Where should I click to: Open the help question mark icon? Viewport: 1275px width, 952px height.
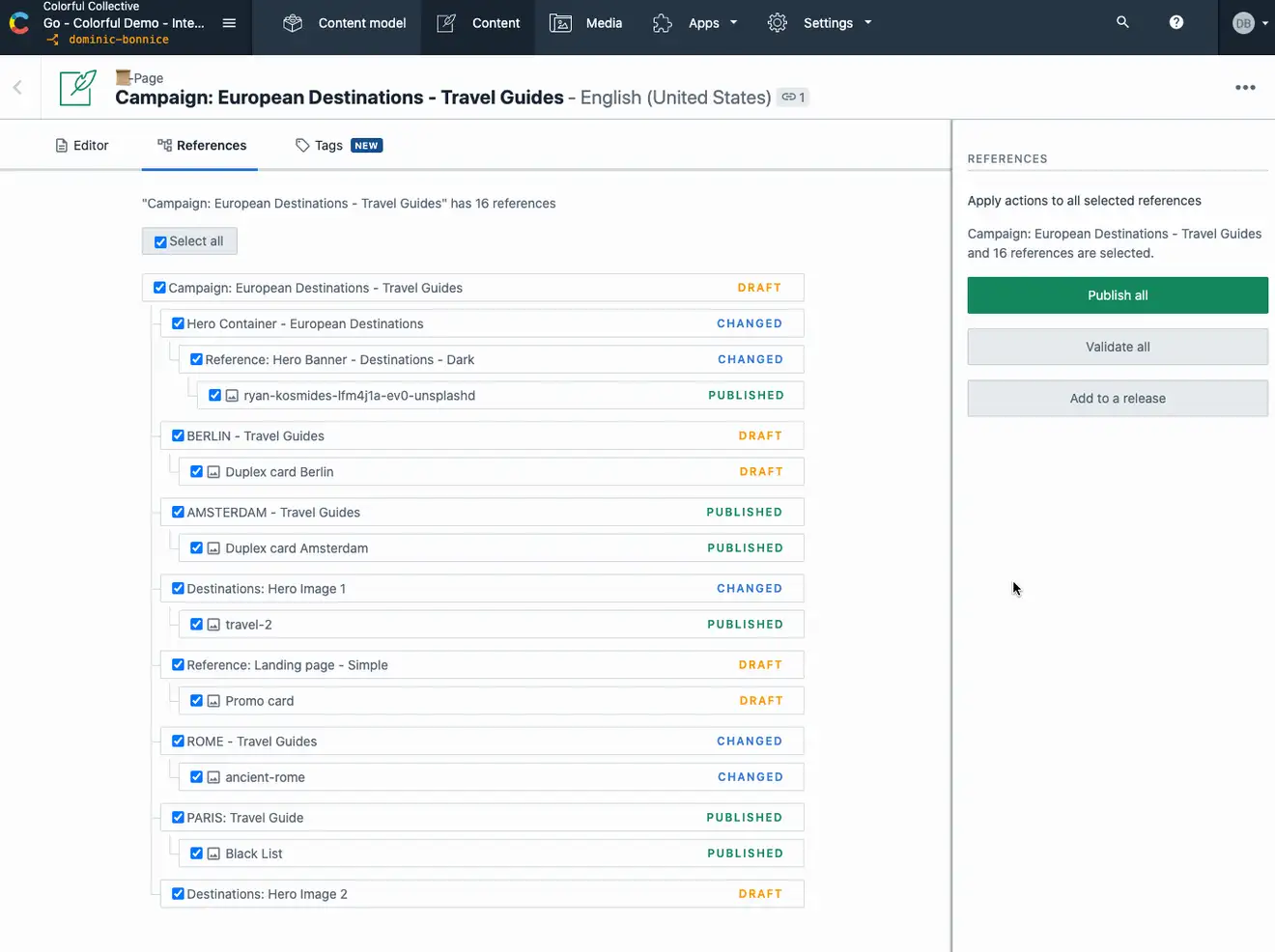tap(1176, 21)
